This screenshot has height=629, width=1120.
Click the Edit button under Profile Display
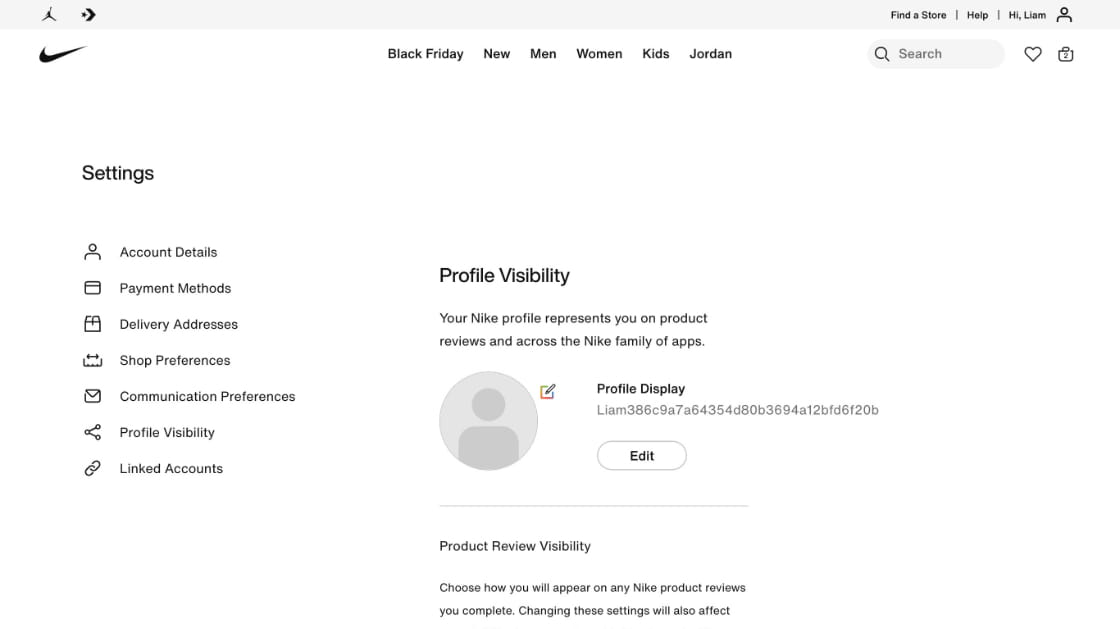pos(641,456)
